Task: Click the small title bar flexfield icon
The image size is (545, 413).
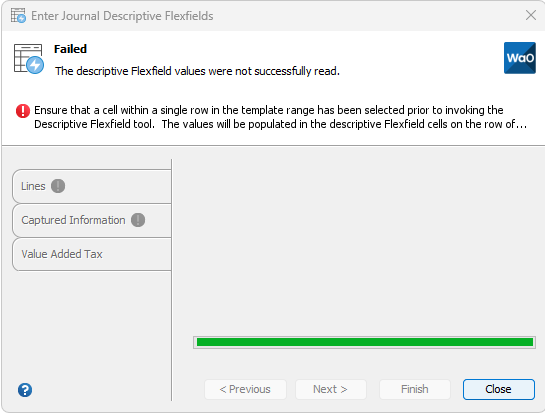Action: pos(18,16)
